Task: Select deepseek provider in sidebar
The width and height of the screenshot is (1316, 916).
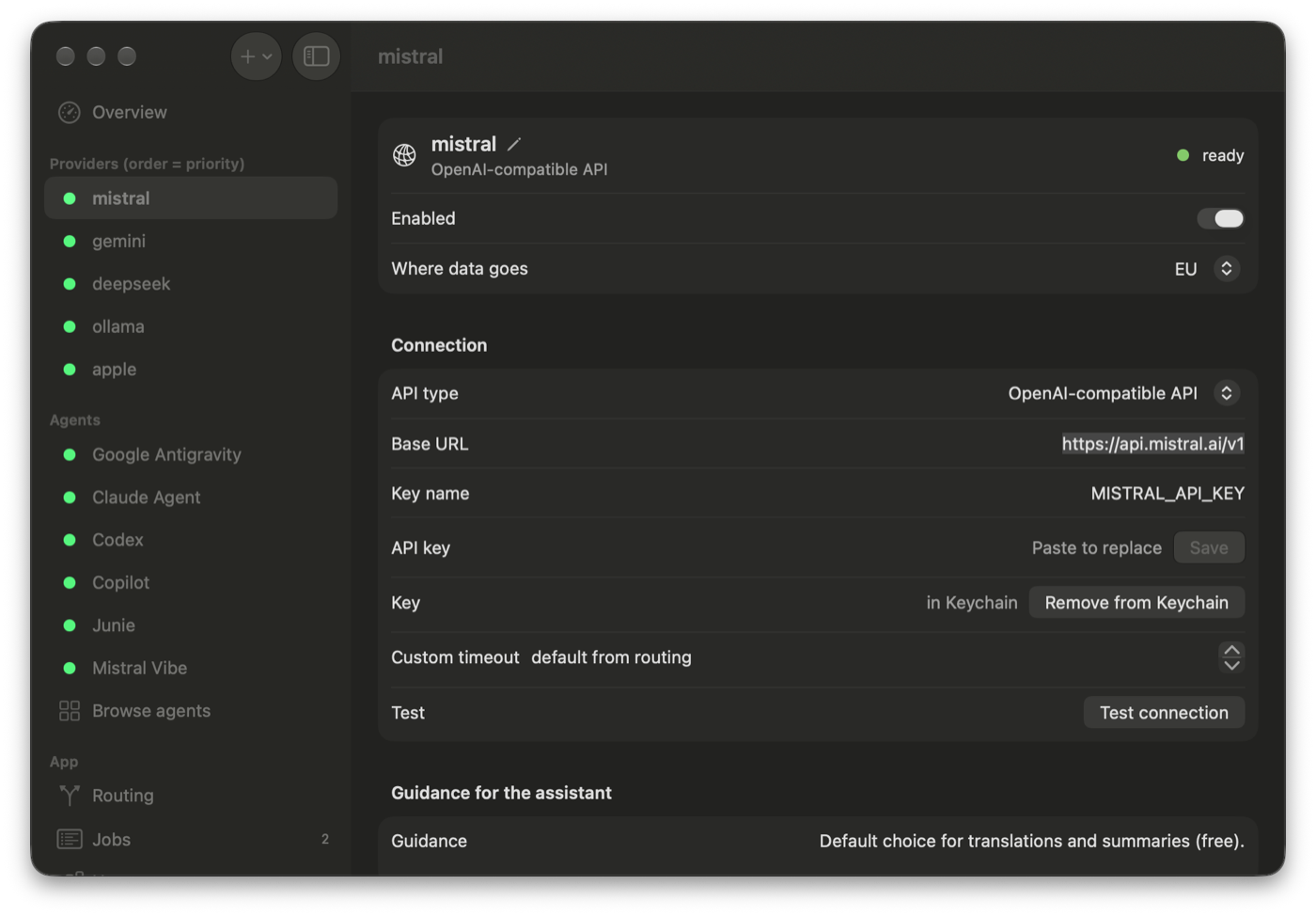Action: [x=191, y=284]
